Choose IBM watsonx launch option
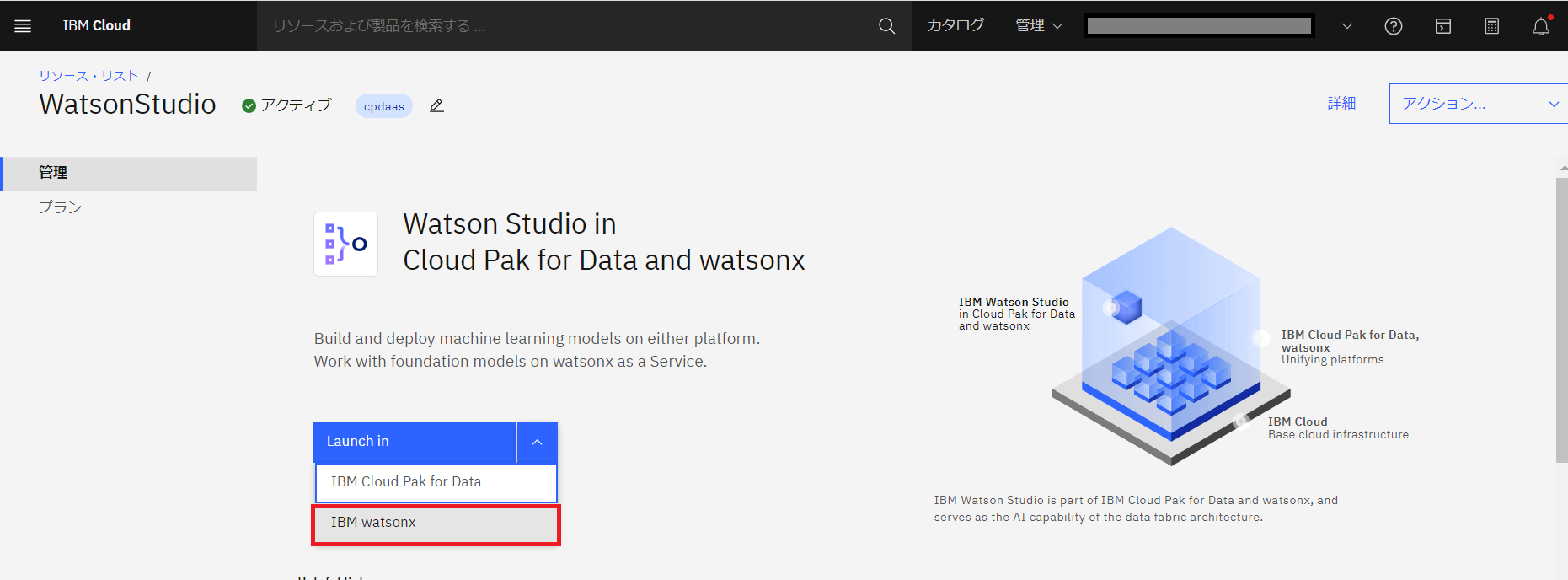This screenshot has width=1568, height=580. (436, 524)
